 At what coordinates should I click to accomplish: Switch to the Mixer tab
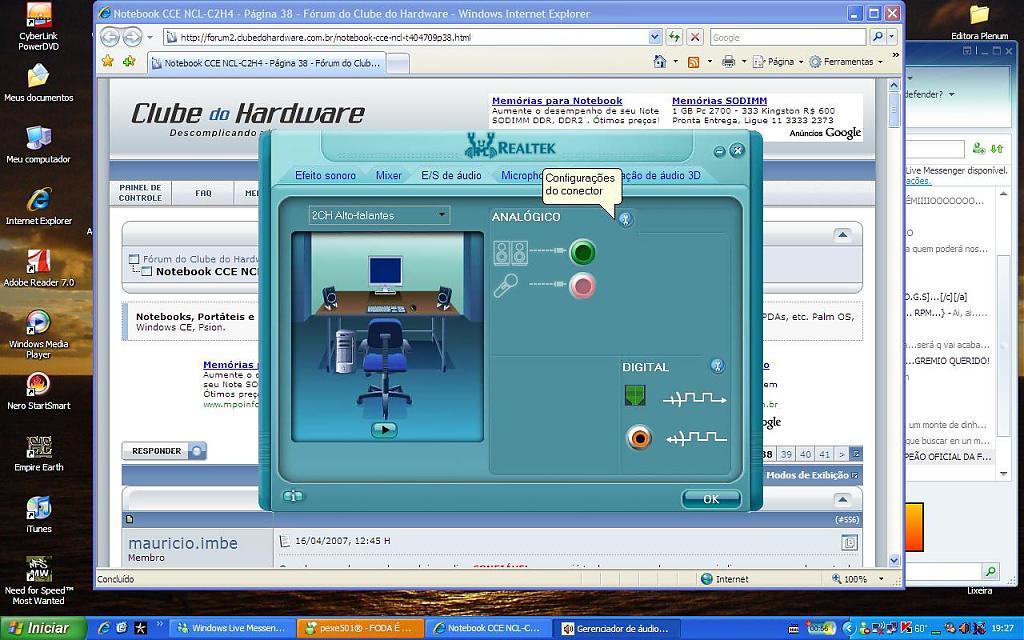pos(389,175)
